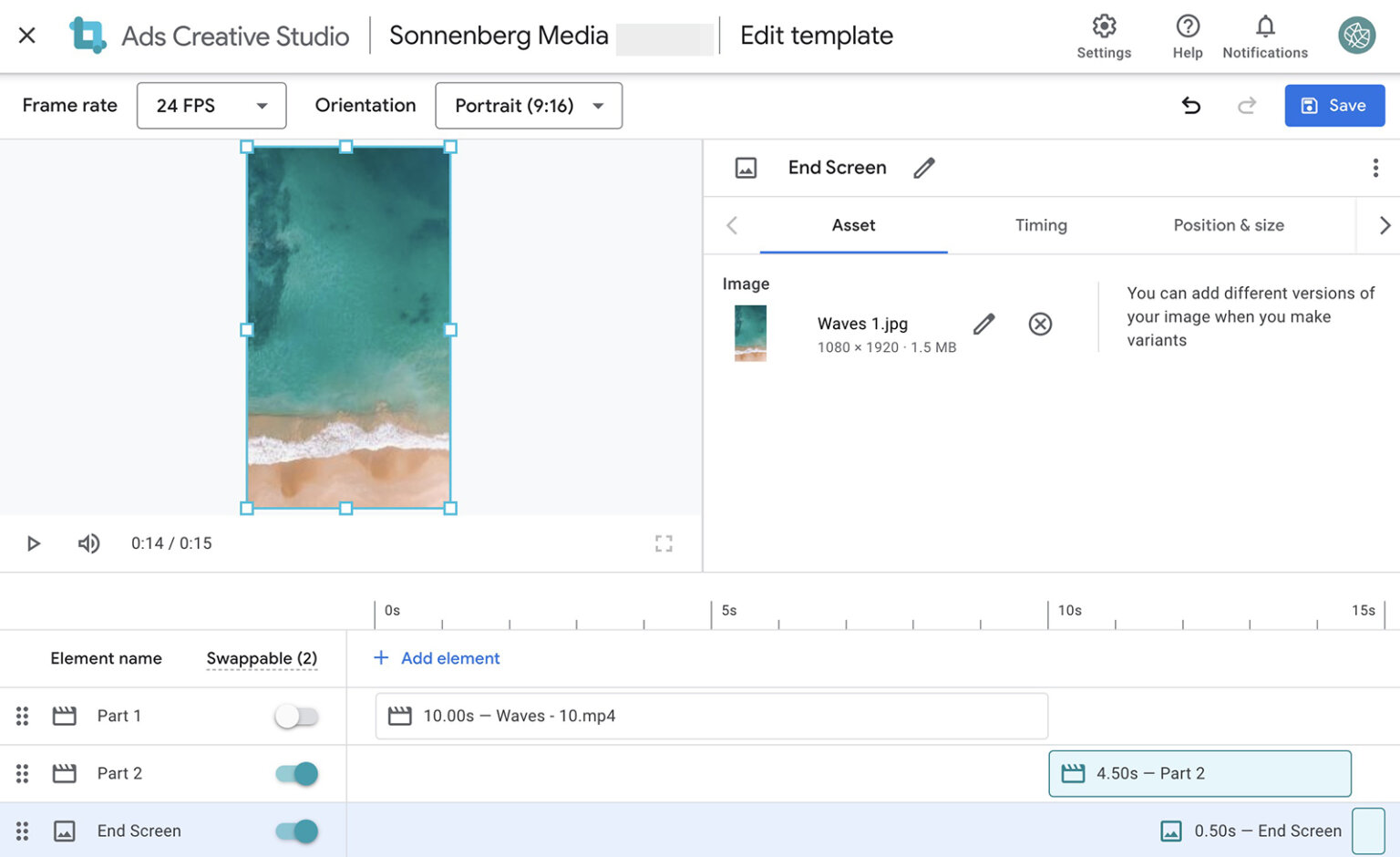Select the End Screen element name in list
Image resolution: width=1400 pixels, height=857 pixels.
139,831
